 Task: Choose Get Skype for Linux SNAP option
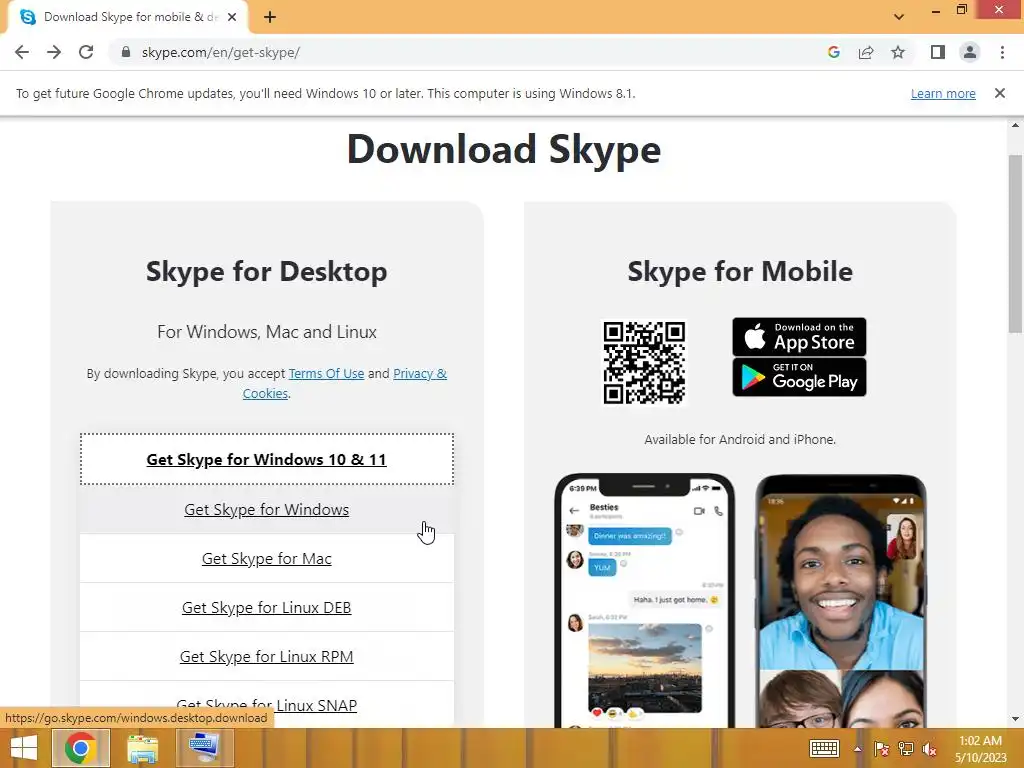pos(266,705)
